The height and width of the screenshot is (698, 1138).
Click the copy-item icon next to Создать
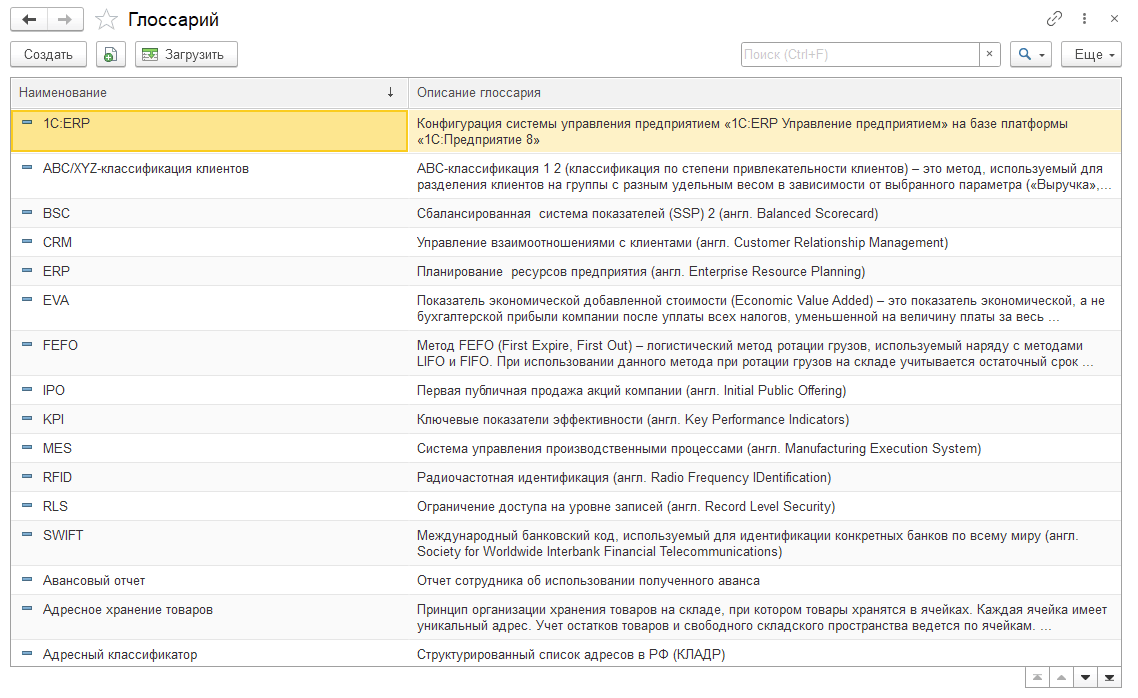(111, 55)
